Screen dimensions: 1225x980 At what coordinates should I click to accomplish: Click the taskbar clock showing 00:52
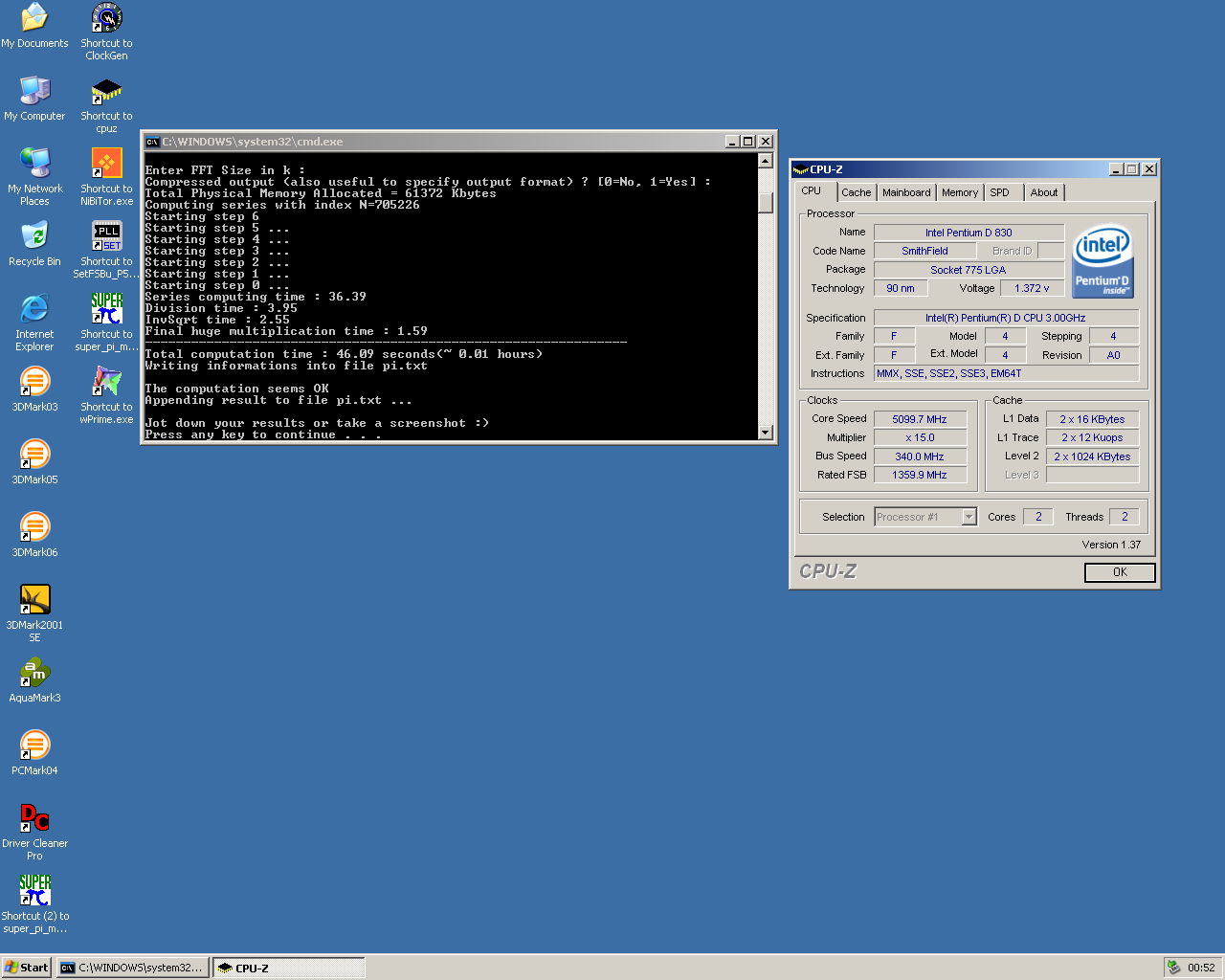pyautogui.click(x=1201, y=968)
